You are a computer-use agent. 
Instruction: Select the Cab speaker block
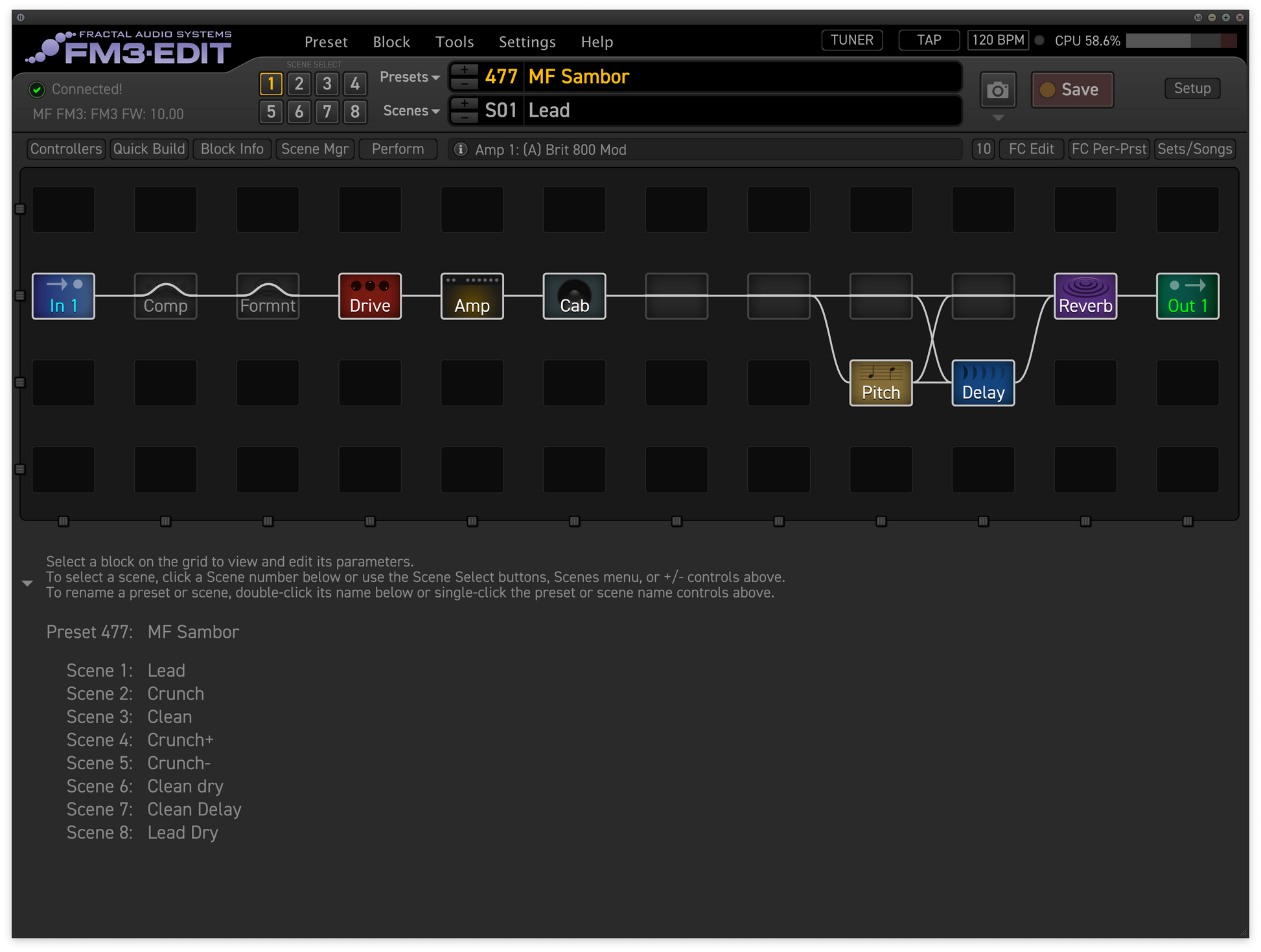click(574, 296)
